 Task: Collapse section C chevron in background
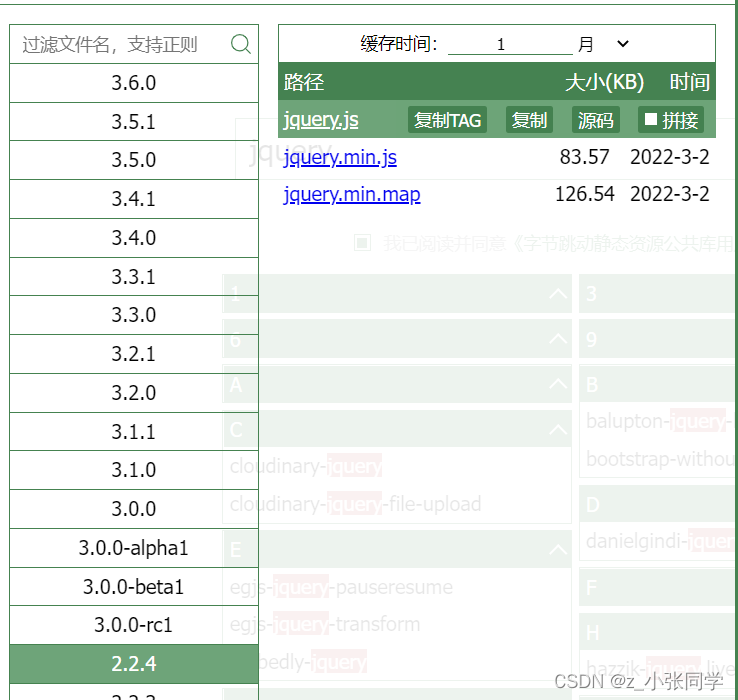click(x=558, y=429)
